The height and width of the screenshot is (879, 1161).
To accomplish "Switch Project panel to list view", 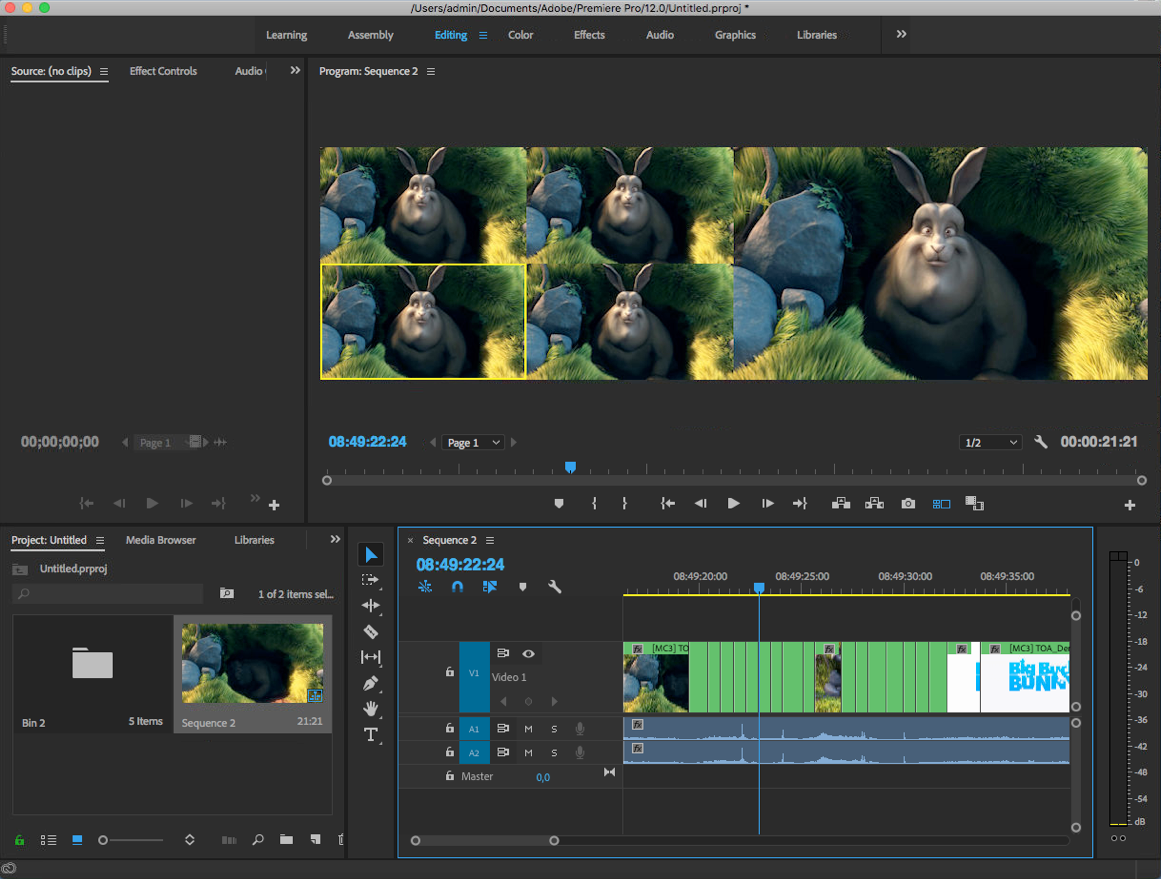I will pyautogui.click(x=48, y=840).
